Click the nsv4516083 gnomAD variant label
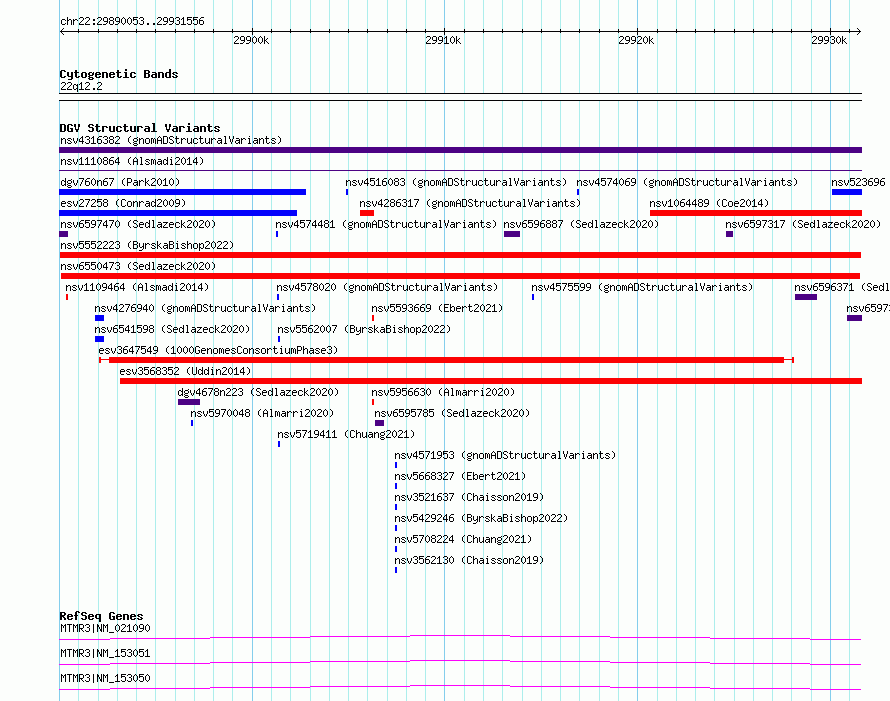 click(456, 182)
